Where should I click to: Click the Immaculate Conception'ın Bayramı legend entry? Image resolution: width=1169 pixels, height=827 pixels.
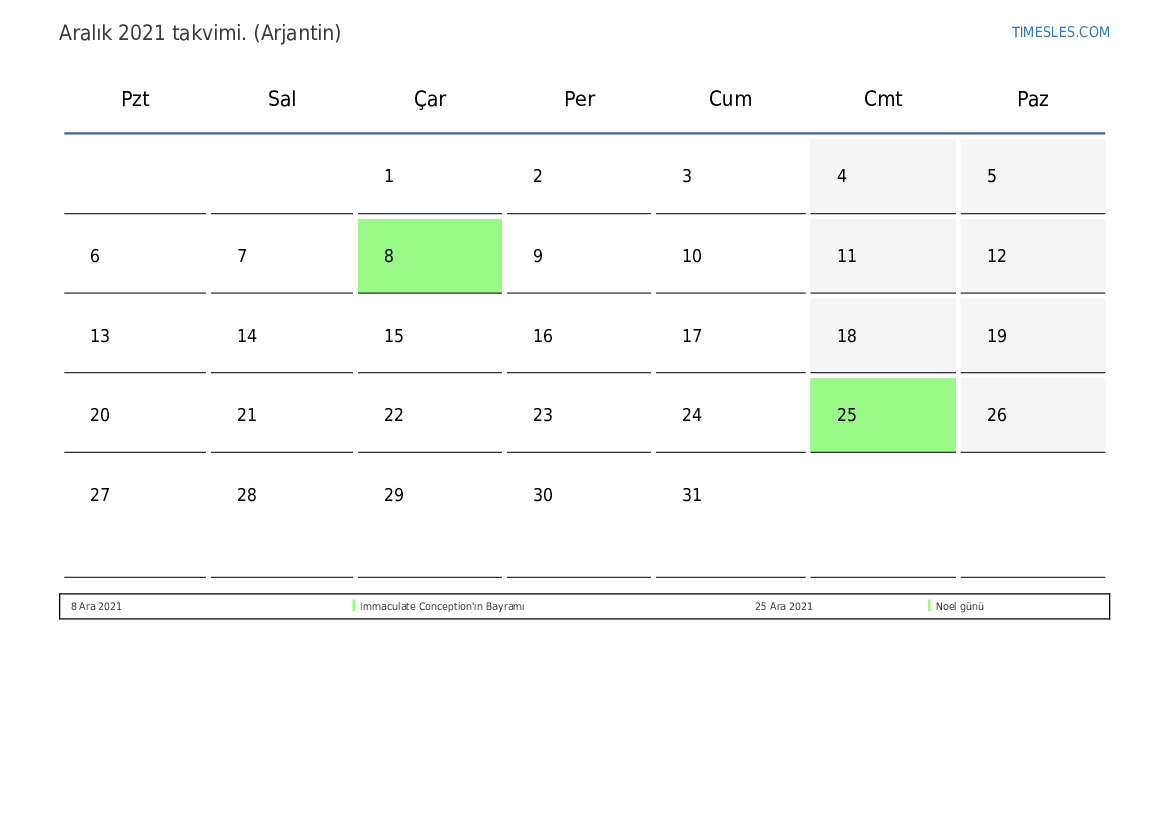[x=442, y=606]
